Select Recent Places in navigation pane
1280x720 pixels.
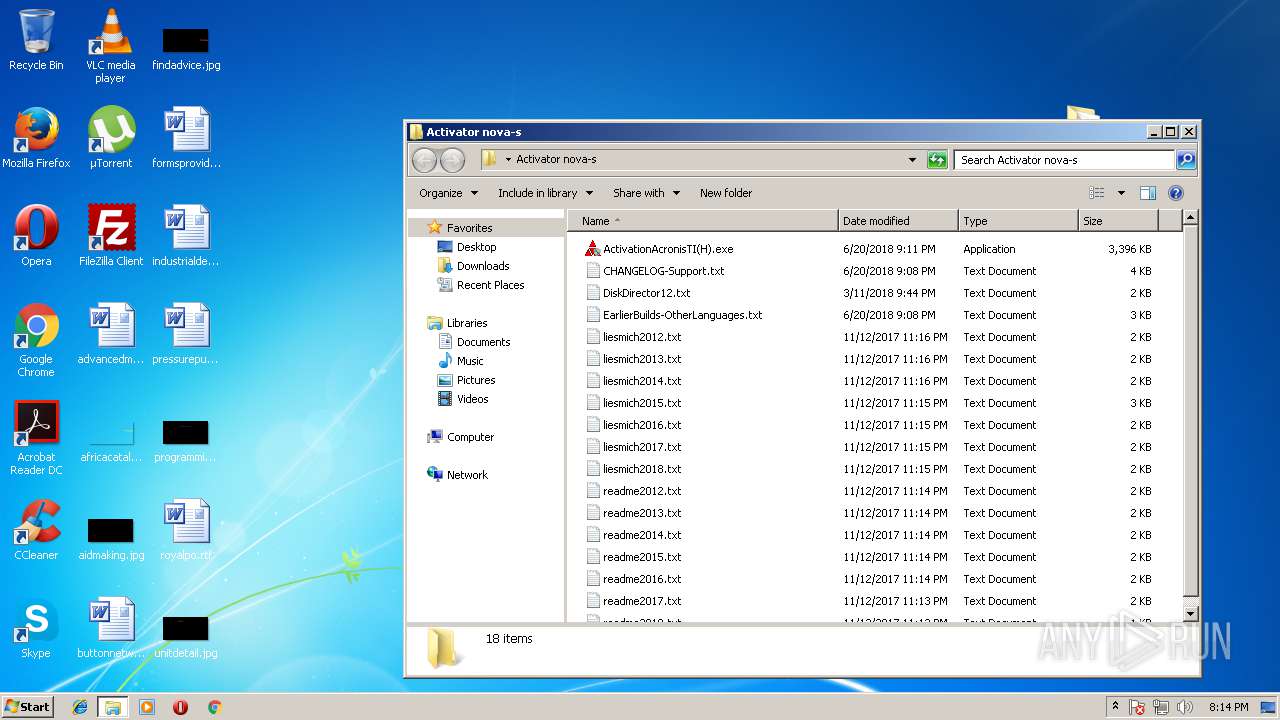coord(490,285)
